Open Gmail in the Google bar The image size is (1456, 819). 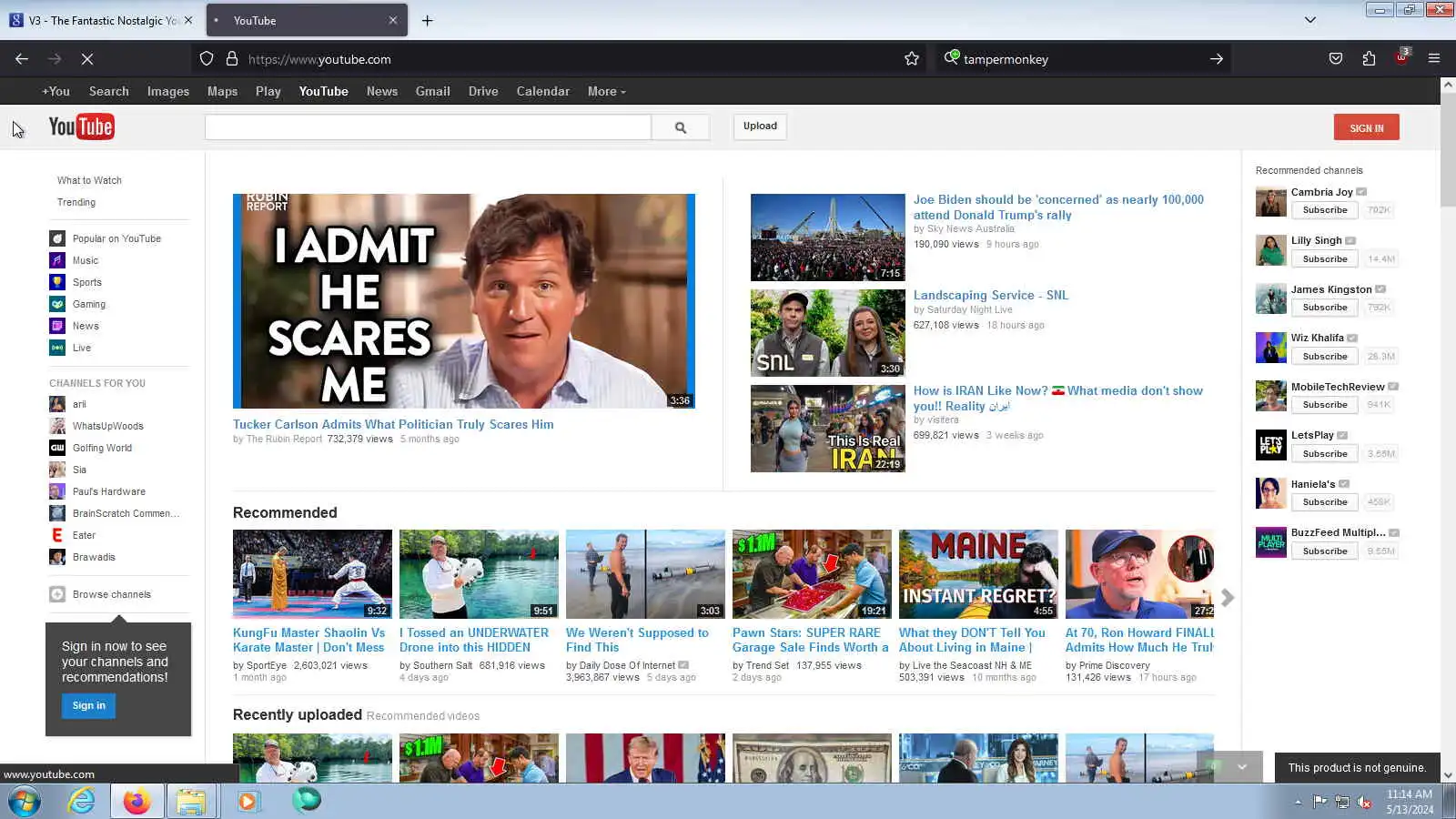pyautogui.click(x=433, y=91)
